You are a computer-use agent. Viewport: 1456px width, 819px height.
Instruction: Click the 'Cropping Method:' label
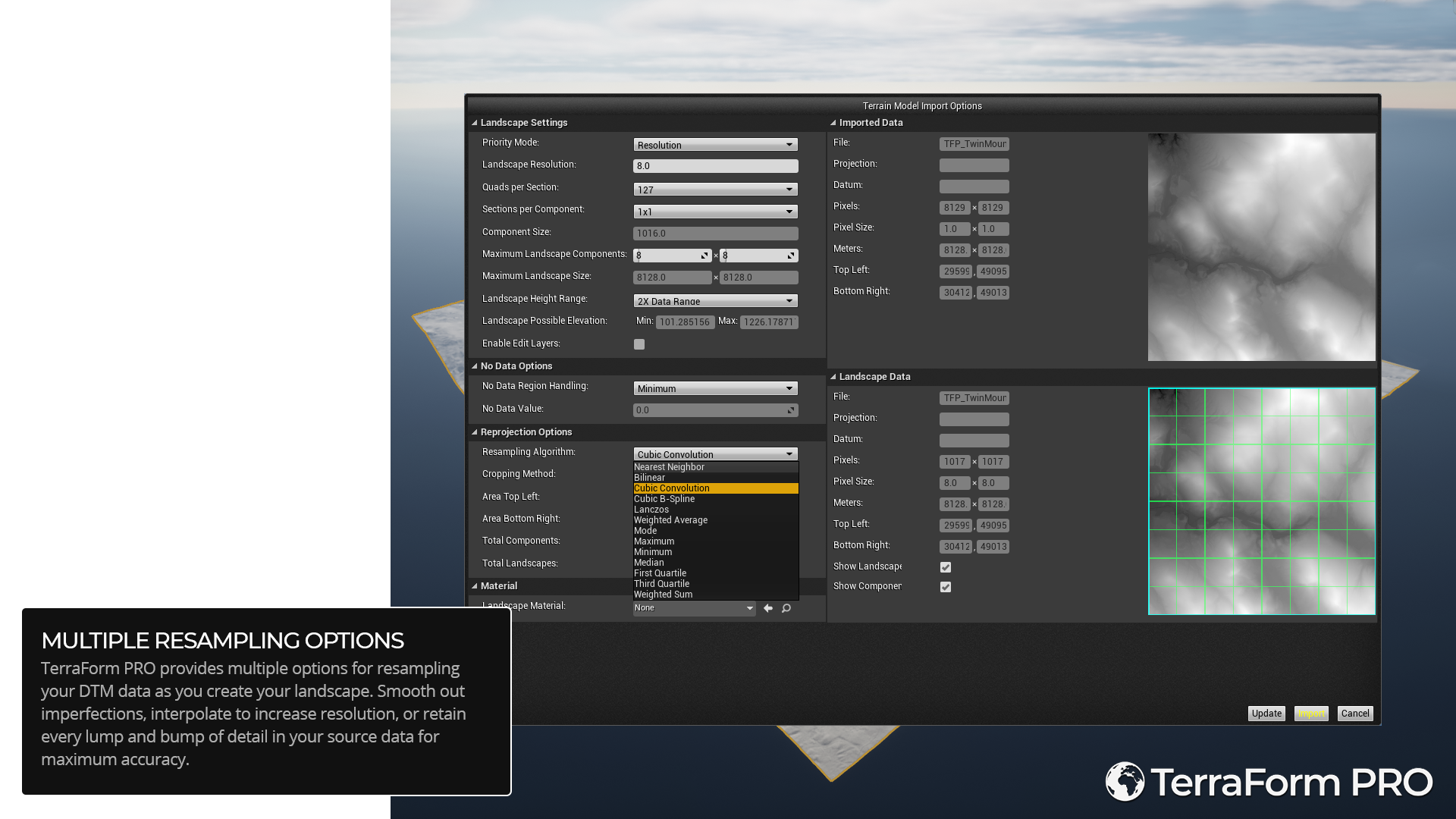519,474
